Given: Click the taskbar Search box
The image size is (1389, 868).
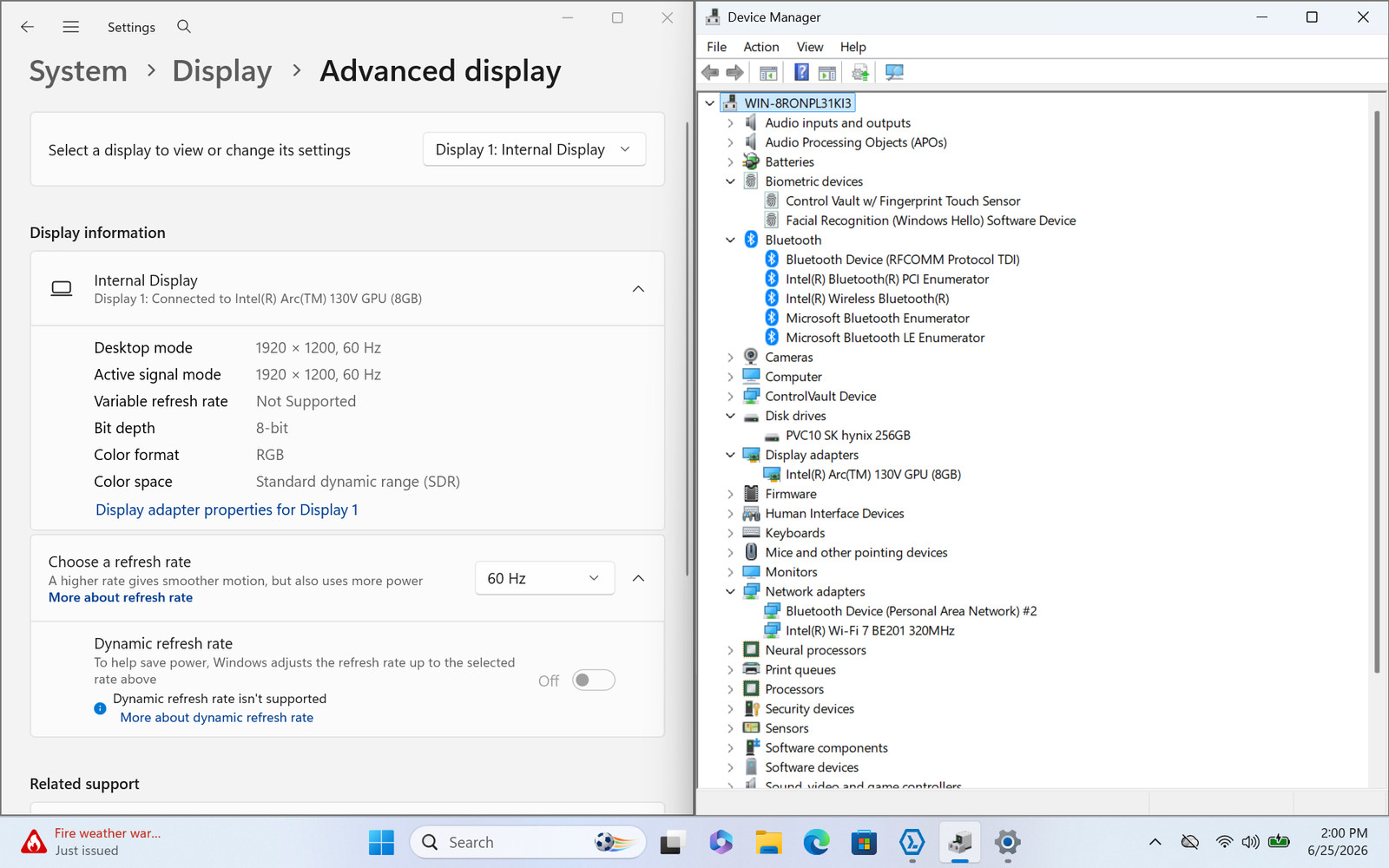Looking at the screenshot, I should tap(528, 842).
